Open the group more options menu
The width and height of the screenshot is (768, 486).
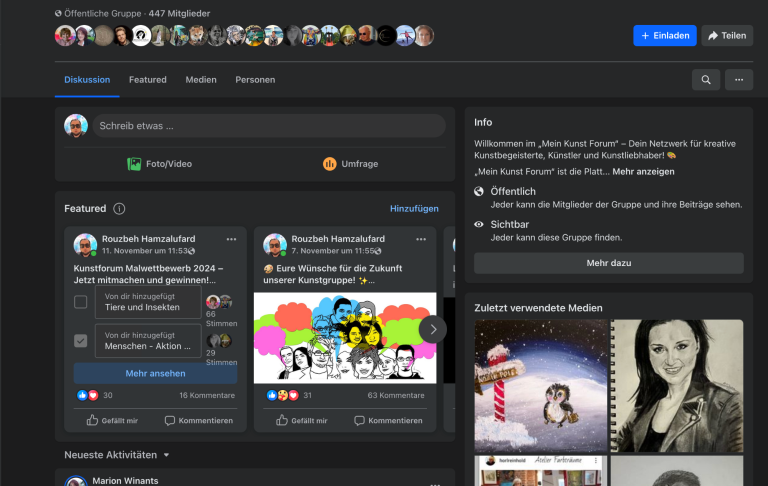pos(739,80)
